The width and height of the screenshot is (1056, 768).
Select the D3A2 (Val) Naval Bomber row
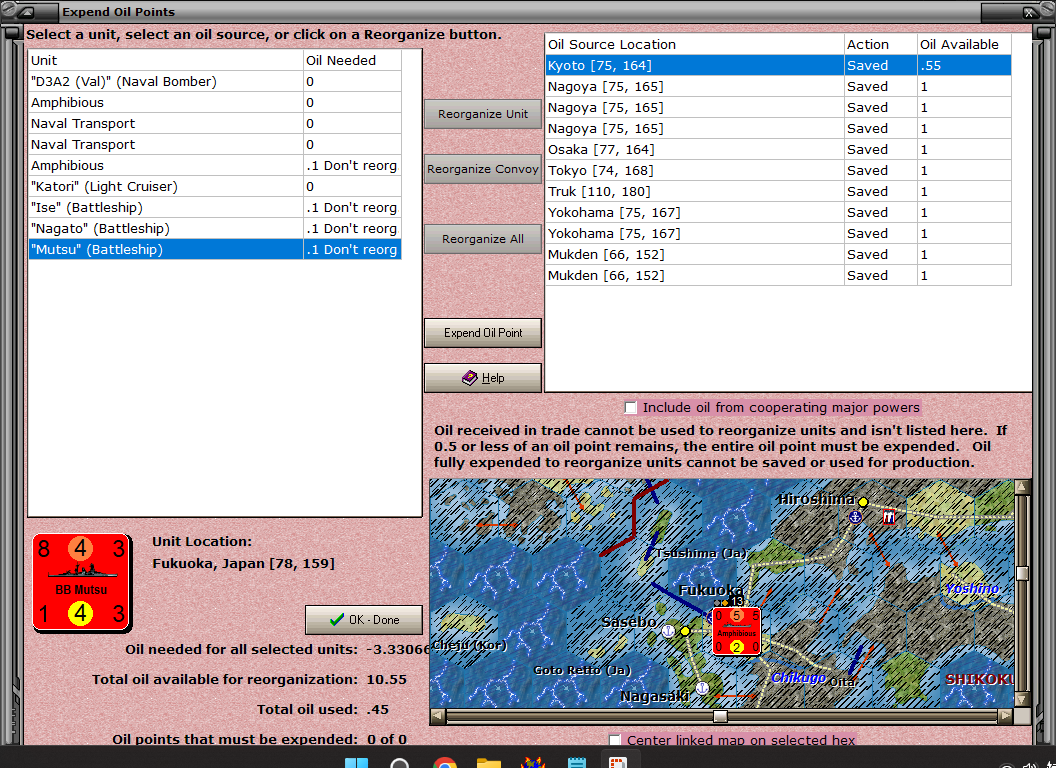point(215,82)
